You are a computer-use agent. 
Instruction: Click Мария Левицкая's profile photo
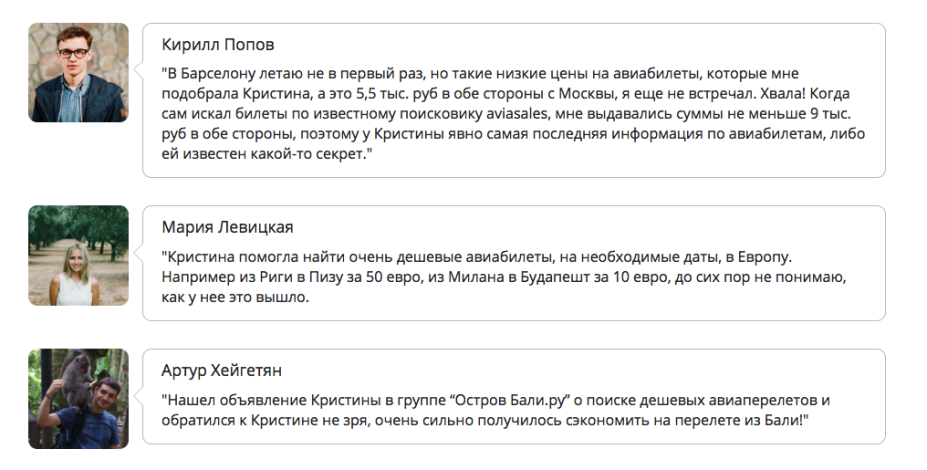[x=78, y=255]
